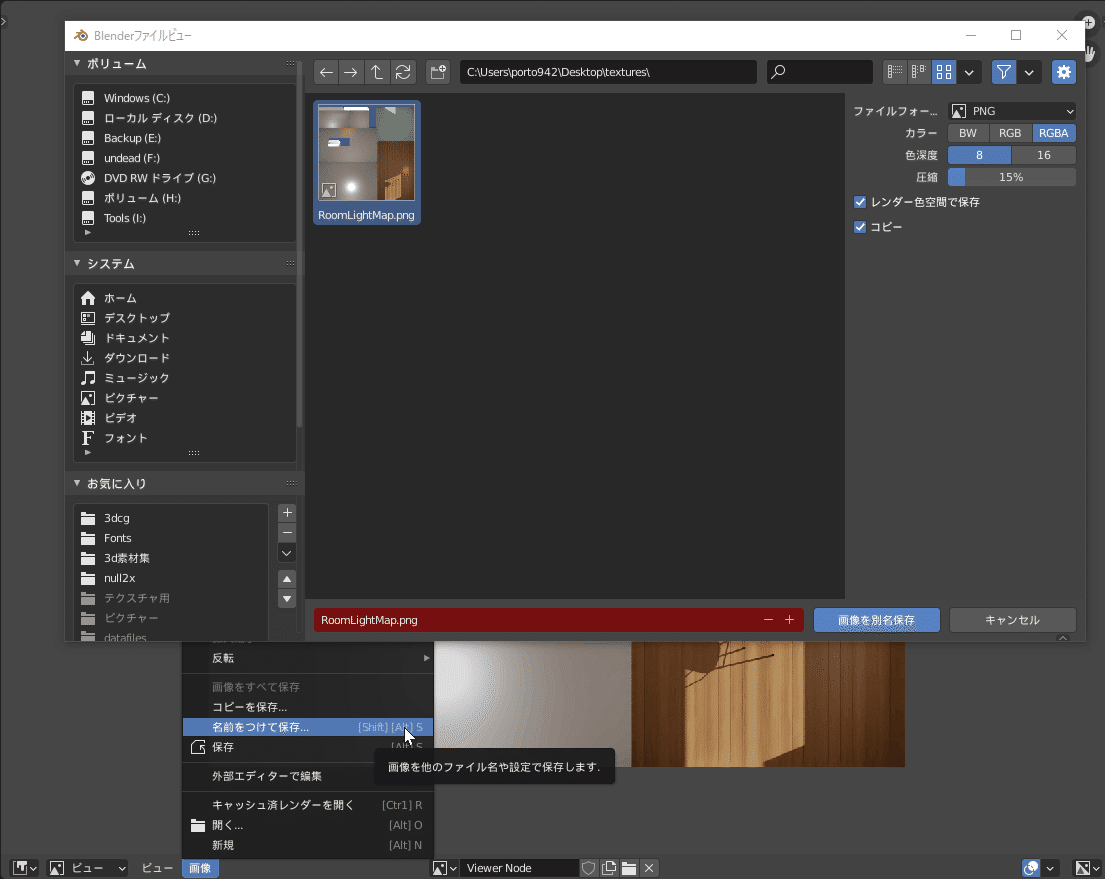
Task: Move bookmark up in list
Action: click(x=287, y=579)
